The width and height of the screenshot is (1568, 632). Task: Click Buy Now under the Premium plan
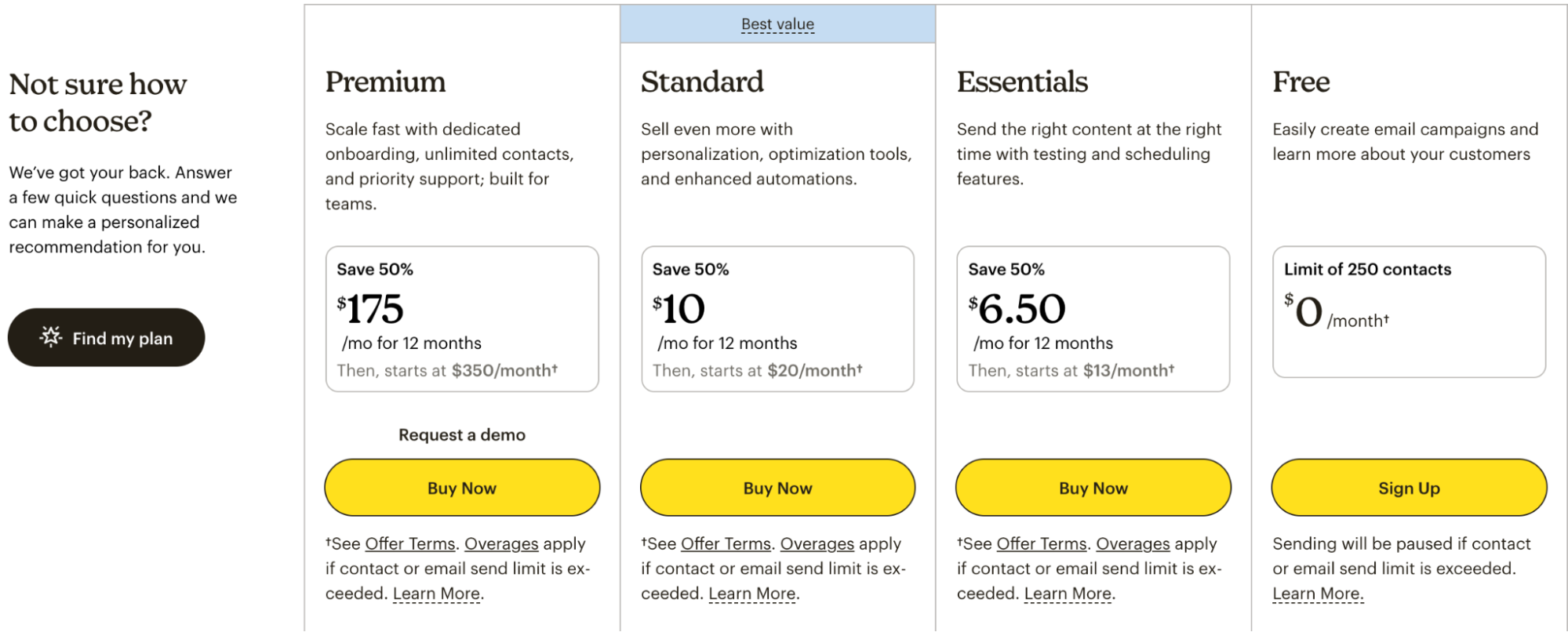coord(461,487)
